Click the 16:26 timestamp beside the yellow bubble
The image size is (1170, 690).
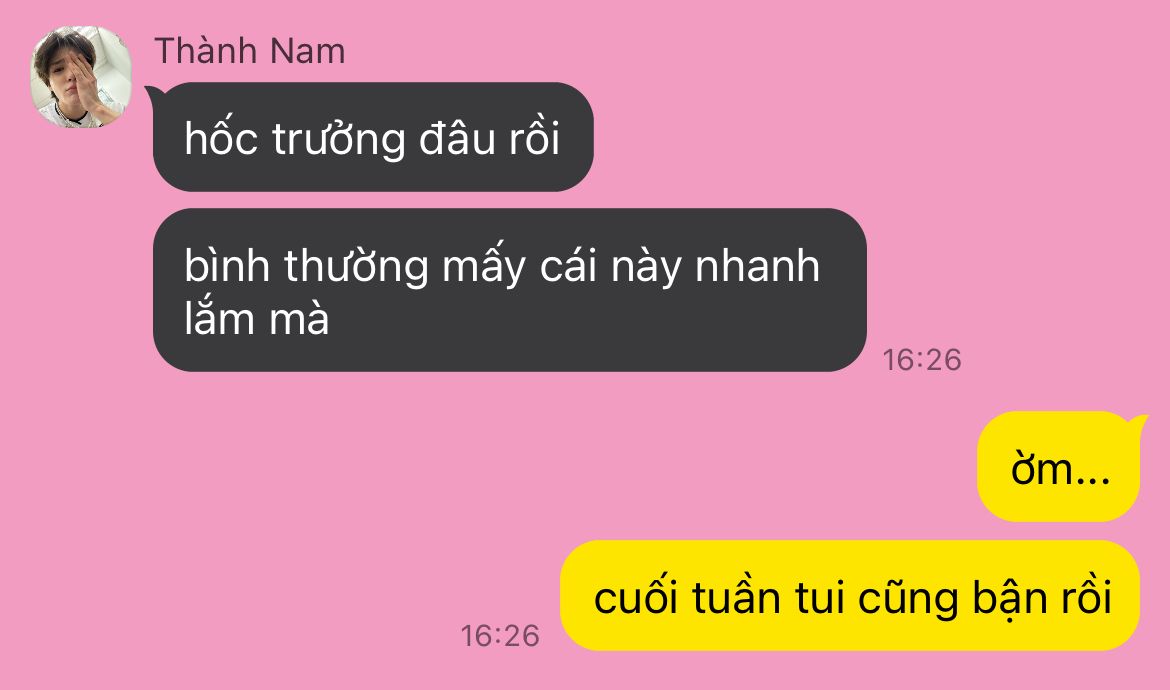point(500,636)
